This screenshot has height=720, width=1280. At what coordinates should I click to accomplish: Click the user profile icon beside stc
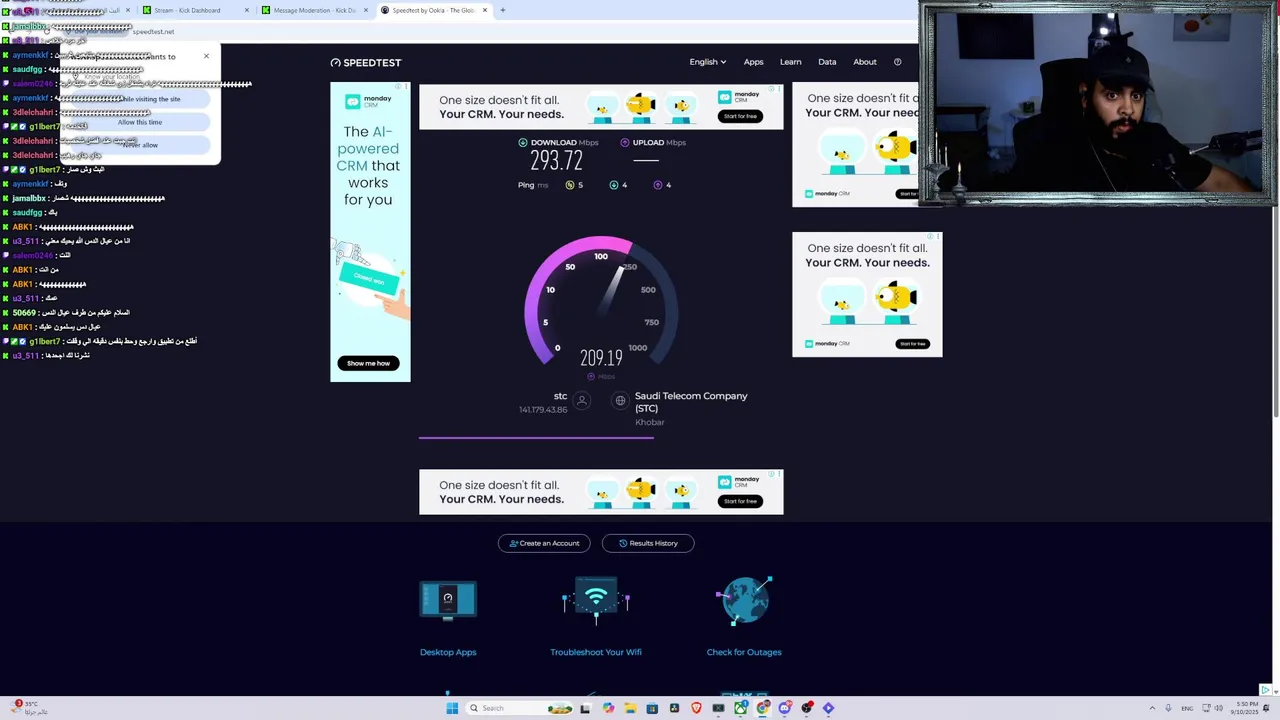click(582, 401)
